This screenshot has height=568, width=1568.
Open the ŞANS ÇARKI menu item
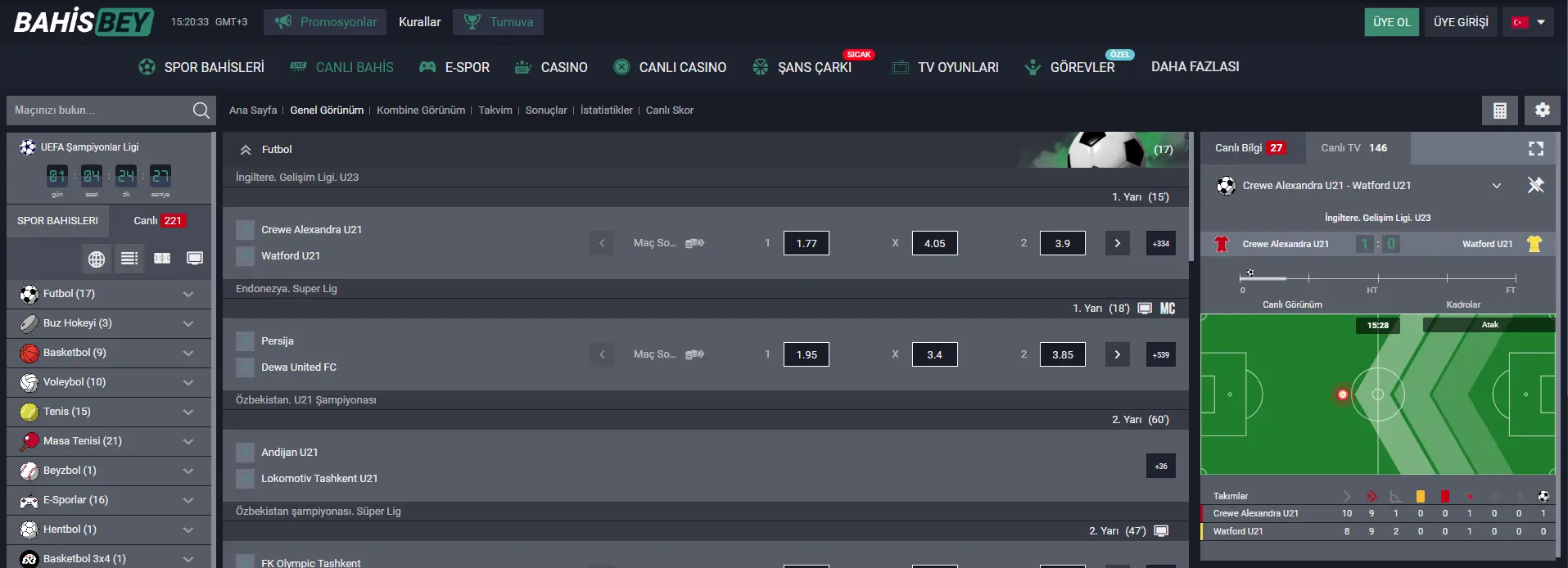802,67
